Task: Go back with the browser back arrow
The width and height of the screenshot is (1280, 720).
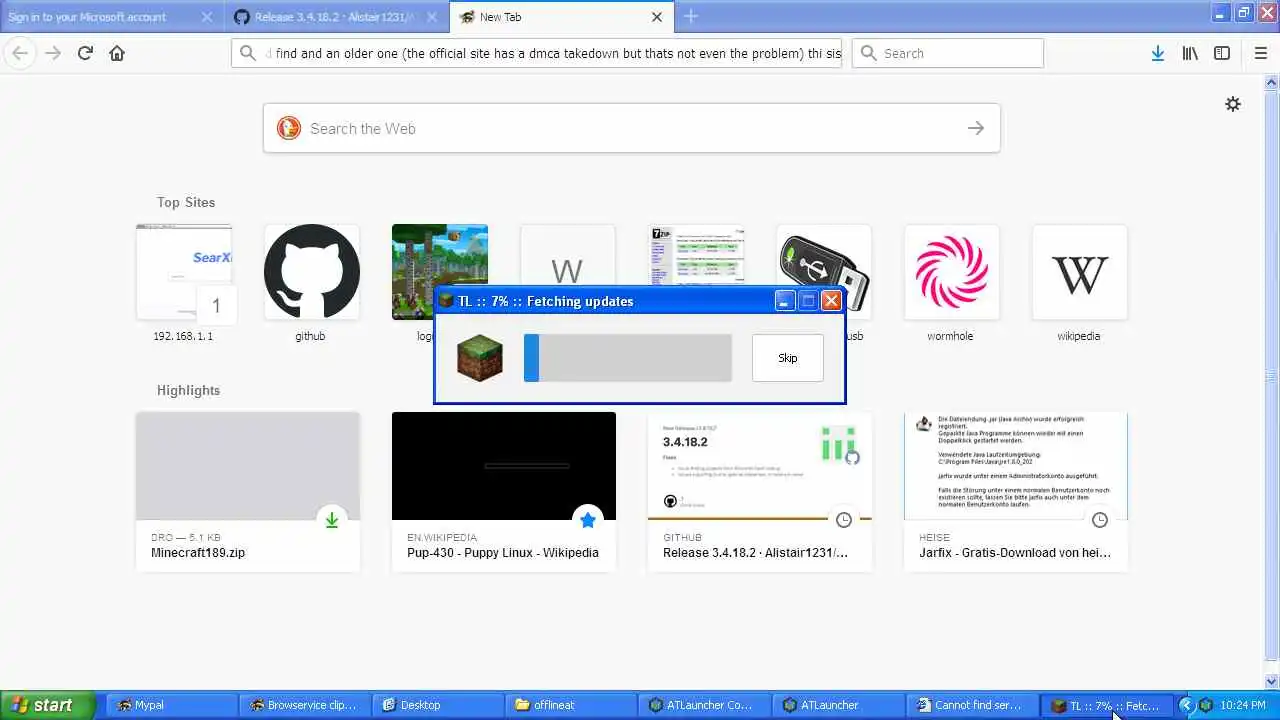Action: (x=20, y=53)
